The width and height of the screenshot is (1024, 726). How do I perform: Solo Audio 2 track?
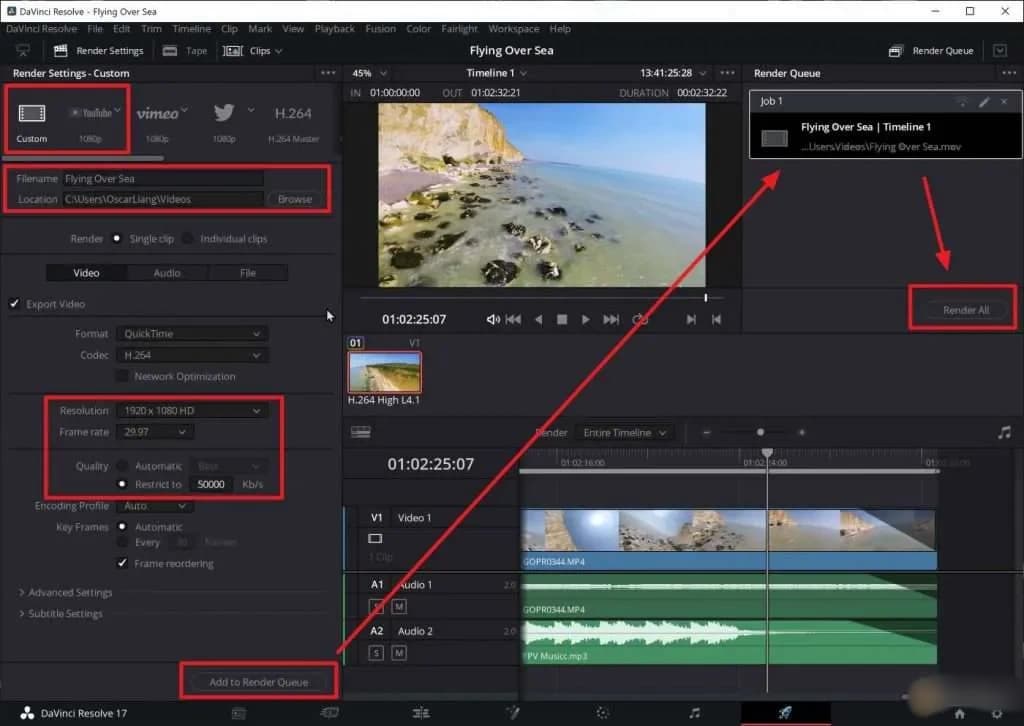[x=376, y=653]
